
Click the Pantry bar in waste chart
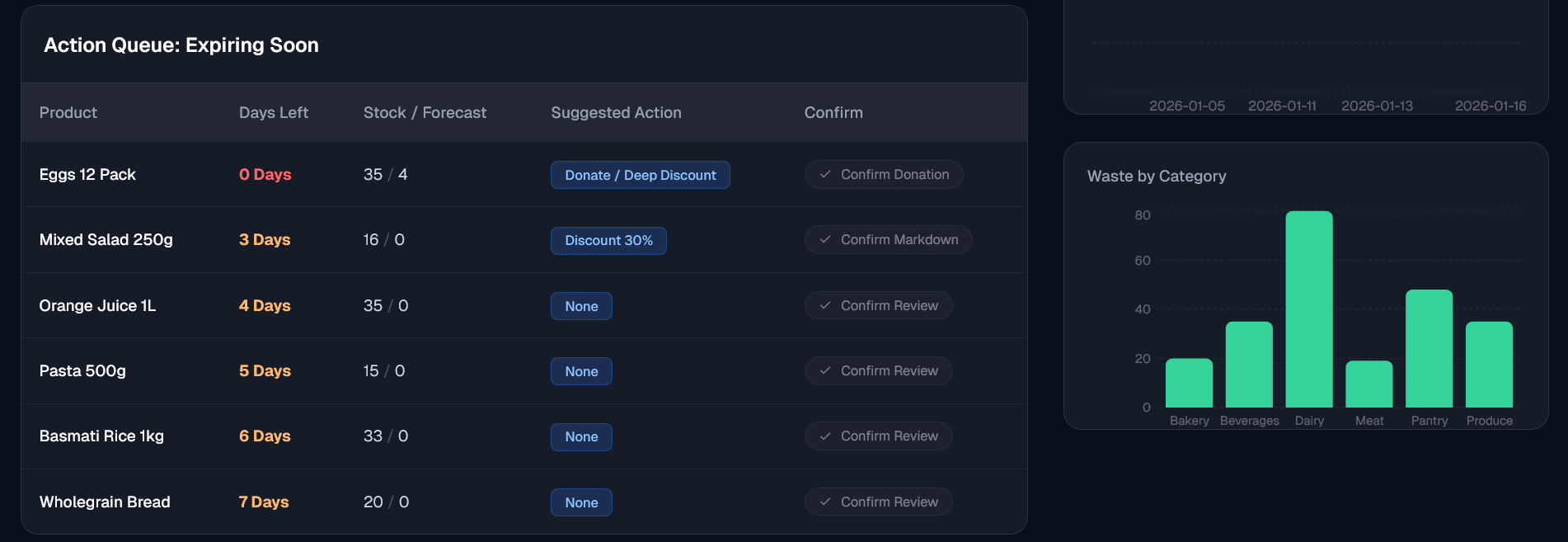coord(1429,348)
